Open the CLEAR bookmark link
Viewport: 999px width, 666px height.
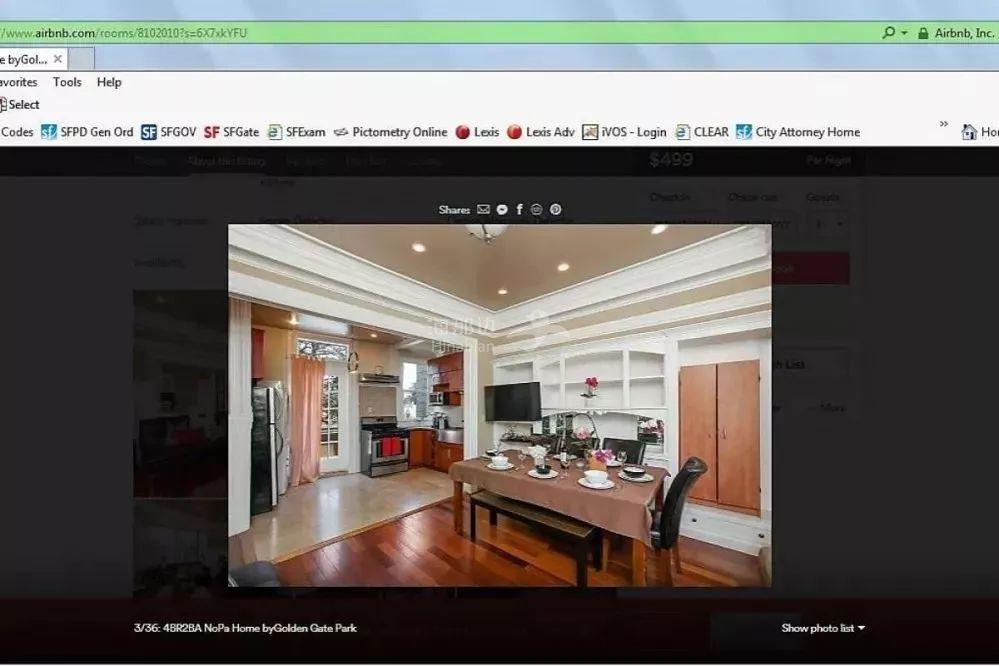[702, 132]
